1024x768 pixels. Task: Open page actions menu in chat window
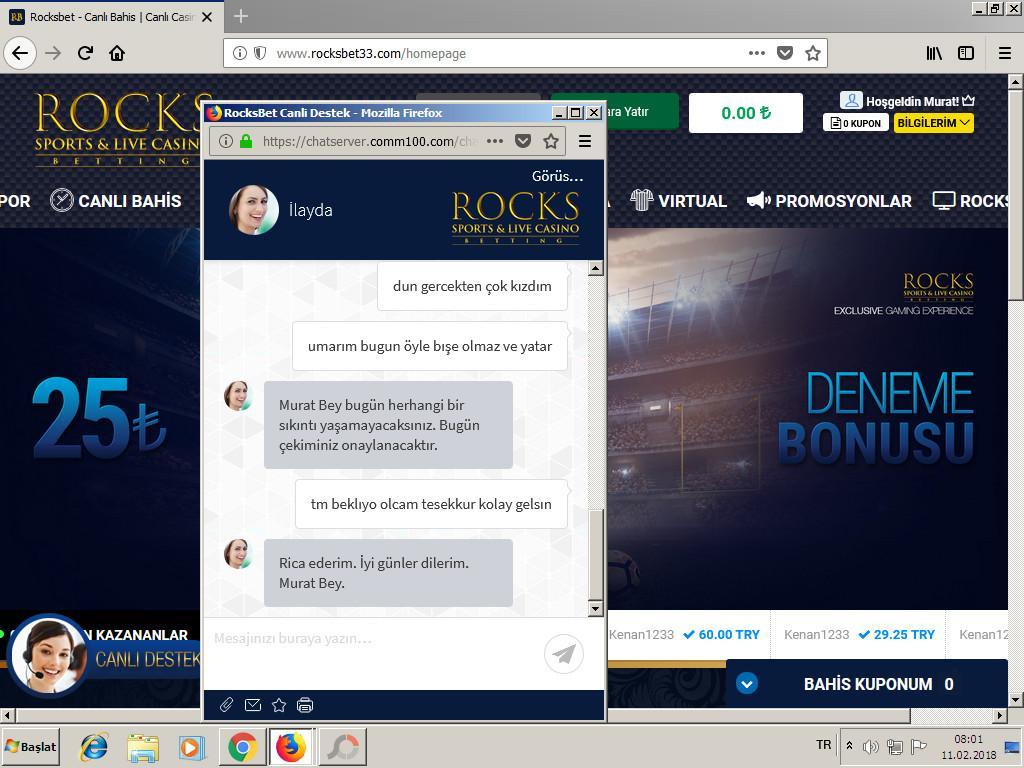click(495, 141)
